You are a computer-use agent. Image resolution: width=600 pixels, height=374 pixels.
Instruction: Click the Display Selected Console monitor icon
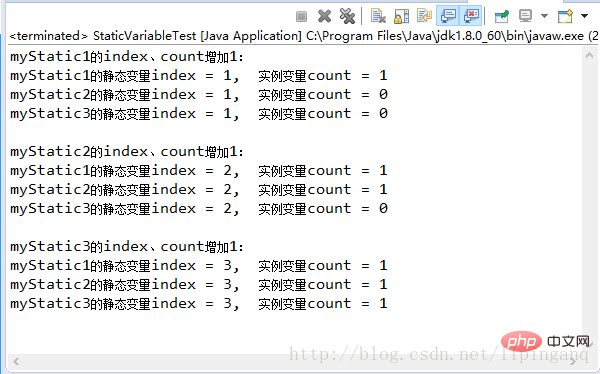pyautogui.click(x=525, y=16)
